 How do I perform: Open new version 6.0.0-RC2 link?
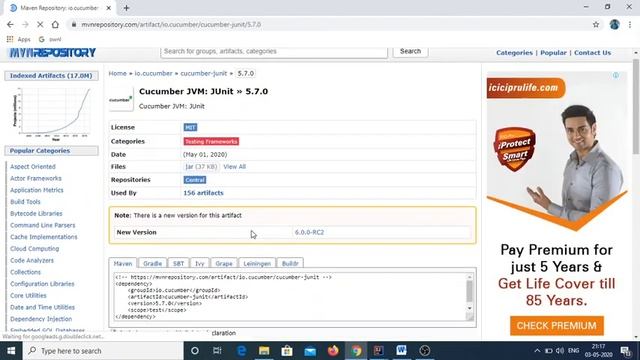309,232
